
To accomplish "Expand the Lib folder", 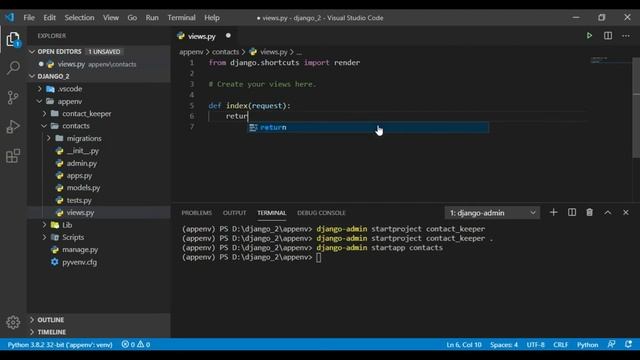I will [x=99, y=225].
